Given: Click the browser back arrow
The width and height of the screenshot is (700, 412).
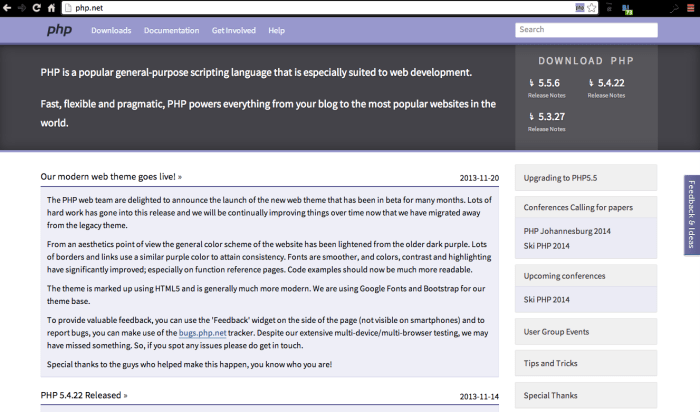Looking at the screenshot, I should pos(7,8).
